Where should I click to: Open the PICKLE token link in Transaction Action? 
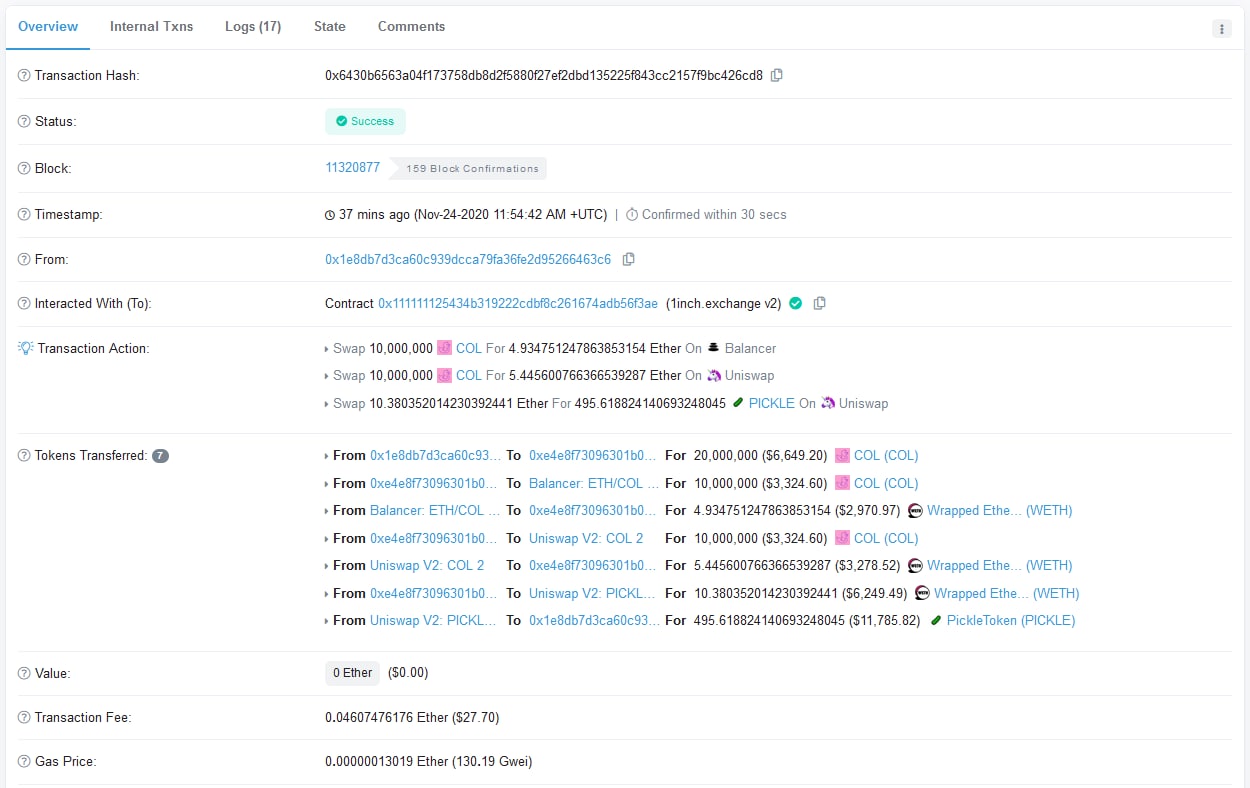(x=771, y=403)
